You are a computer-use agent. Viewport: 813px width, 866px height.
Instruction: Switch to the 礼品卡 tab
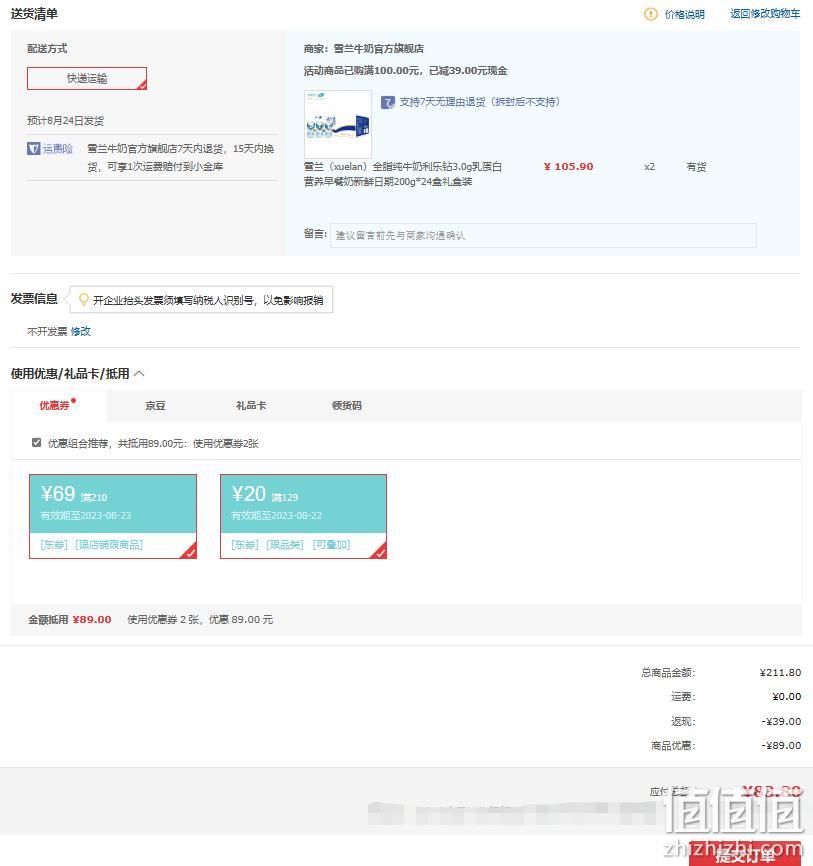click(251, 406)
